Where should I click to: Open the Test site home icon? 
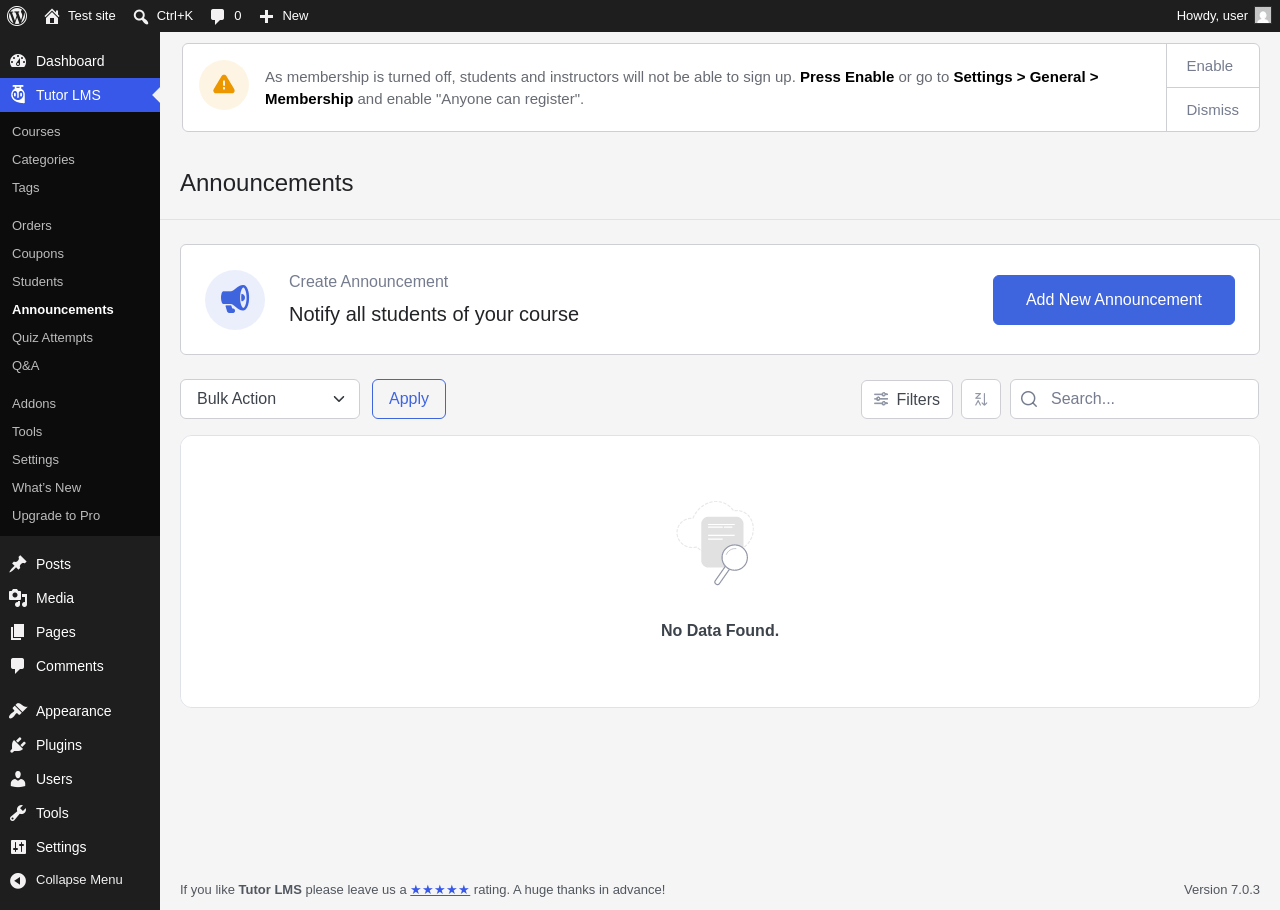(x=52, y=16)
